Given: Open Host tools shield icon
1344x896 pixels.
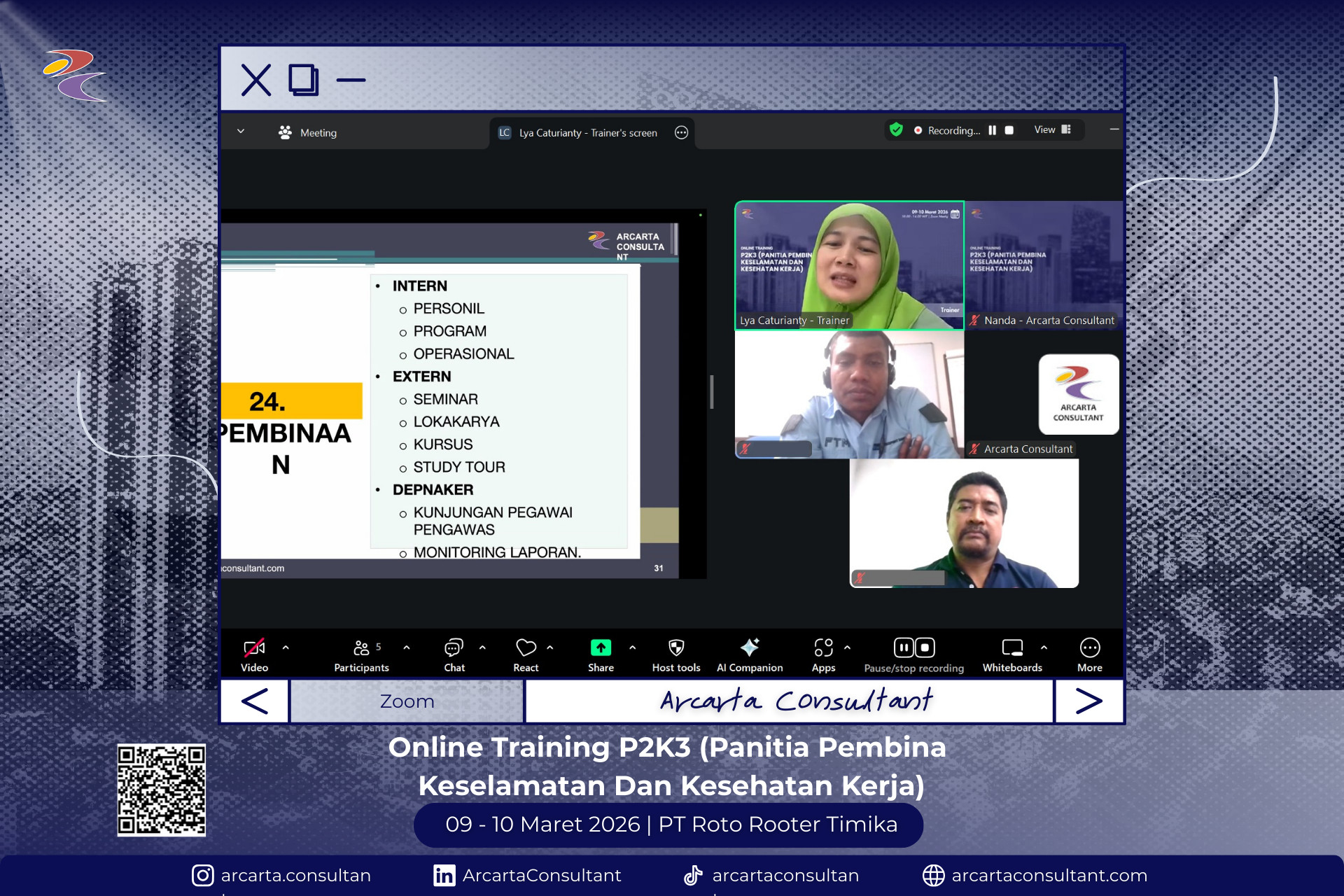Looking at the screenshot, I should click(x=675, y=648).
